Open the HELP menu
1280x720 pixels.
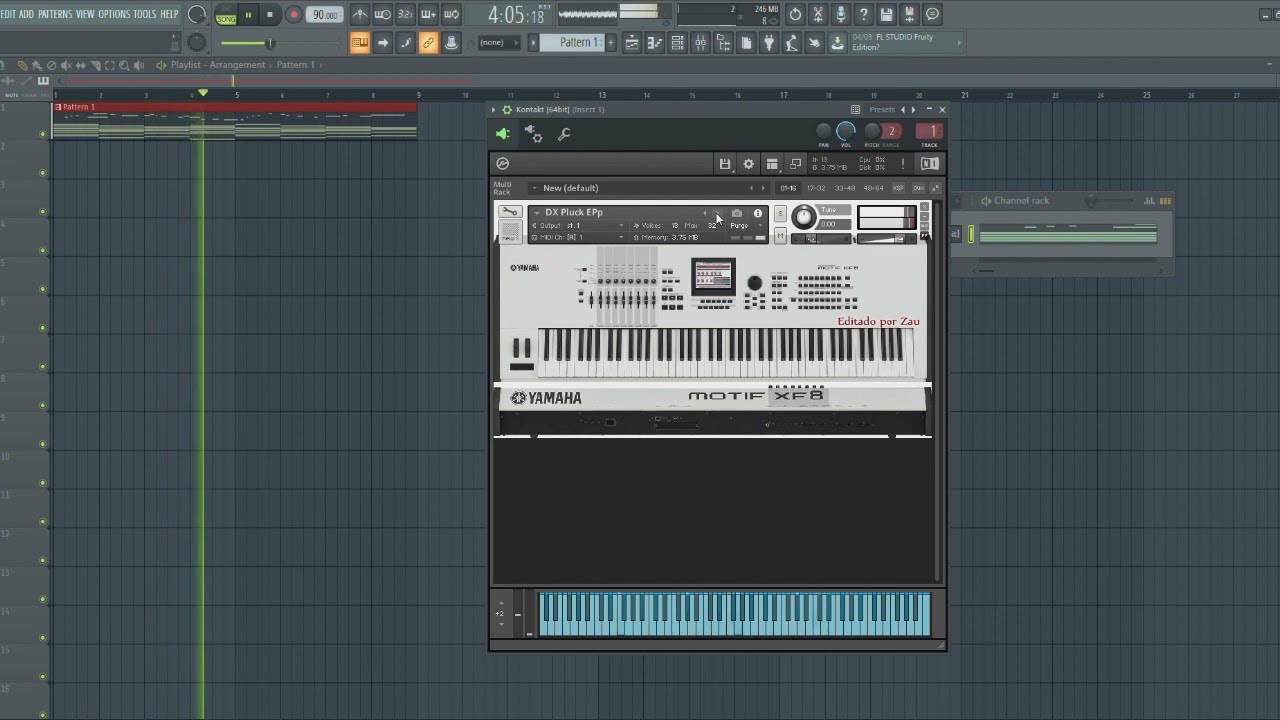170,14
